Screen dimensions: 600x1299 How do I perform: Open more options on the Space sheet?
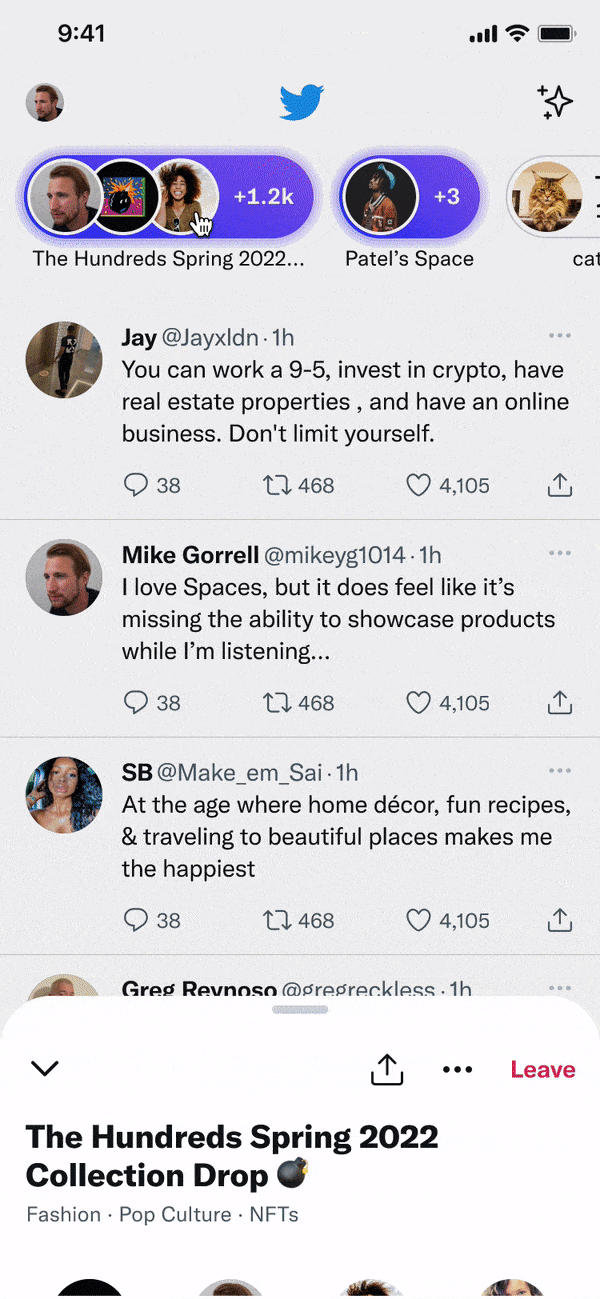pos(457,1069)
